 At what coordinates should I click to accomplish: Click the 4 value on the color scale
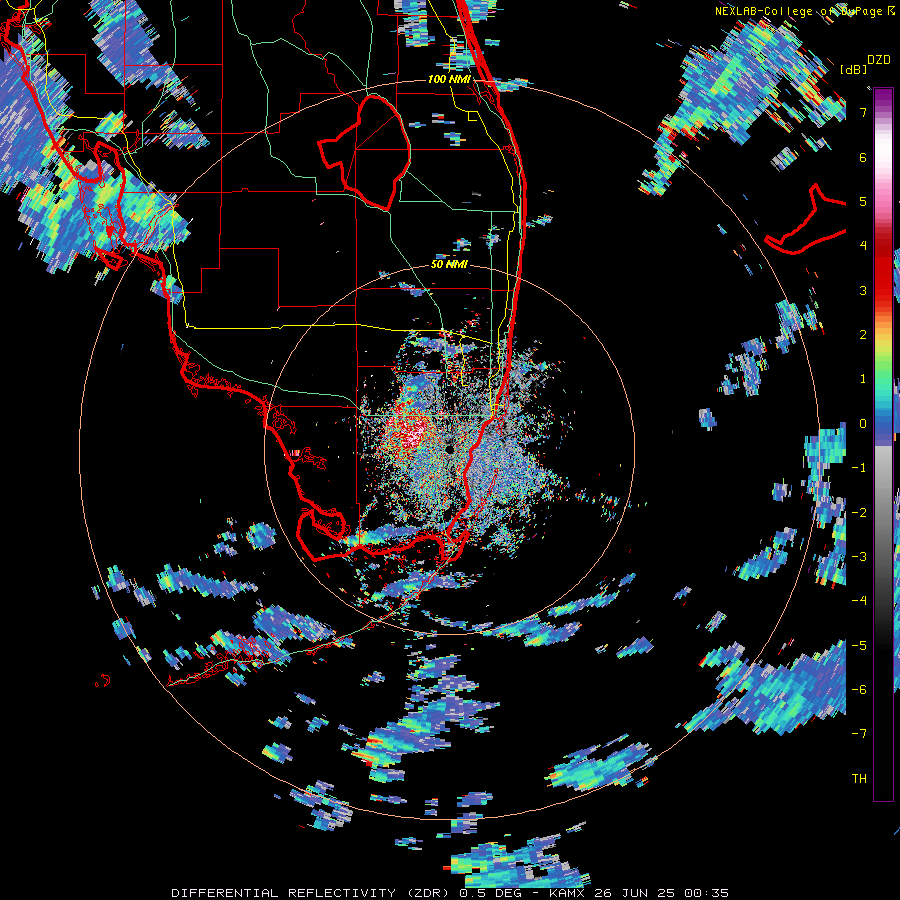pos(863,246)
